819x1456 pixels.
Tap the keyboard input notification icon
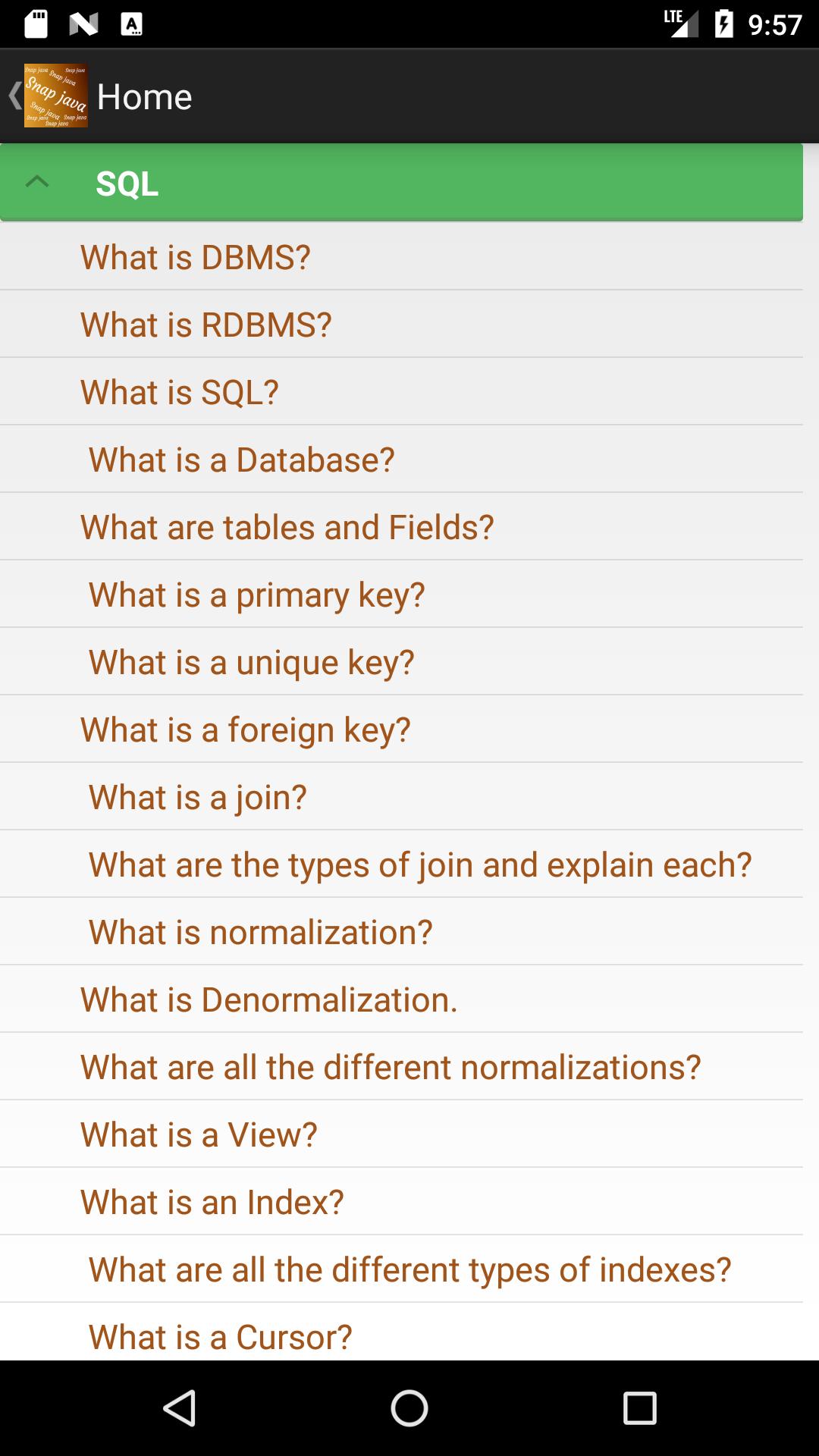tap(132, 24)
